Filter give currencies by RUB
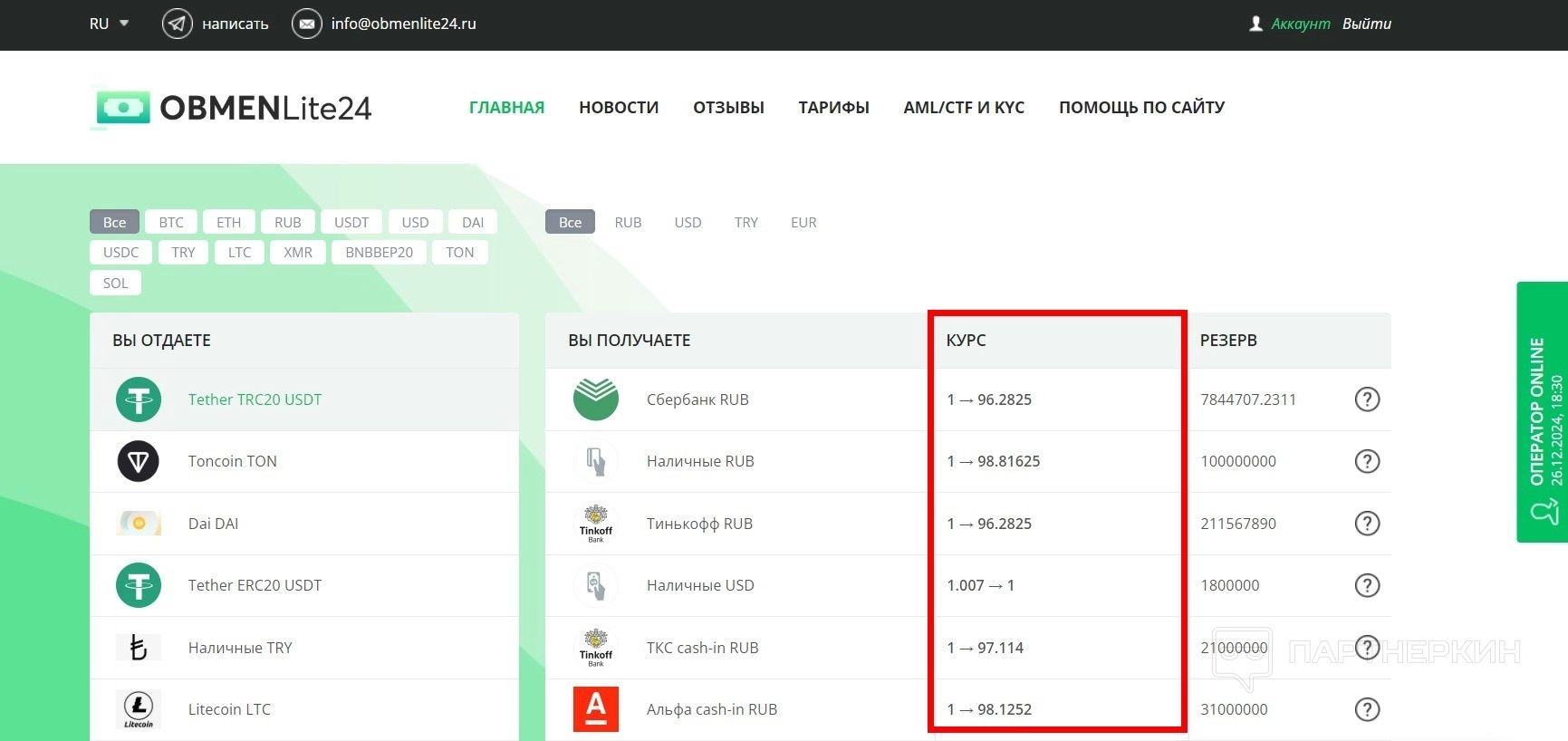Screen dimensions: 1568x741 pyautogui.click(x=288, y=222)
